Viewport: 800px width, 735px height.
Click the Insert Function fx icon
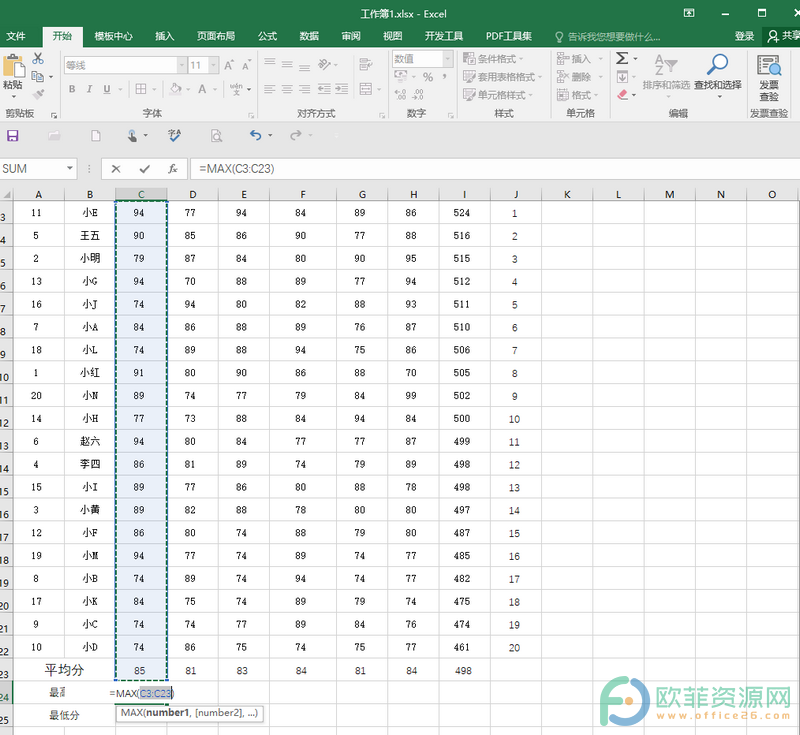click(x=173, y=169)
